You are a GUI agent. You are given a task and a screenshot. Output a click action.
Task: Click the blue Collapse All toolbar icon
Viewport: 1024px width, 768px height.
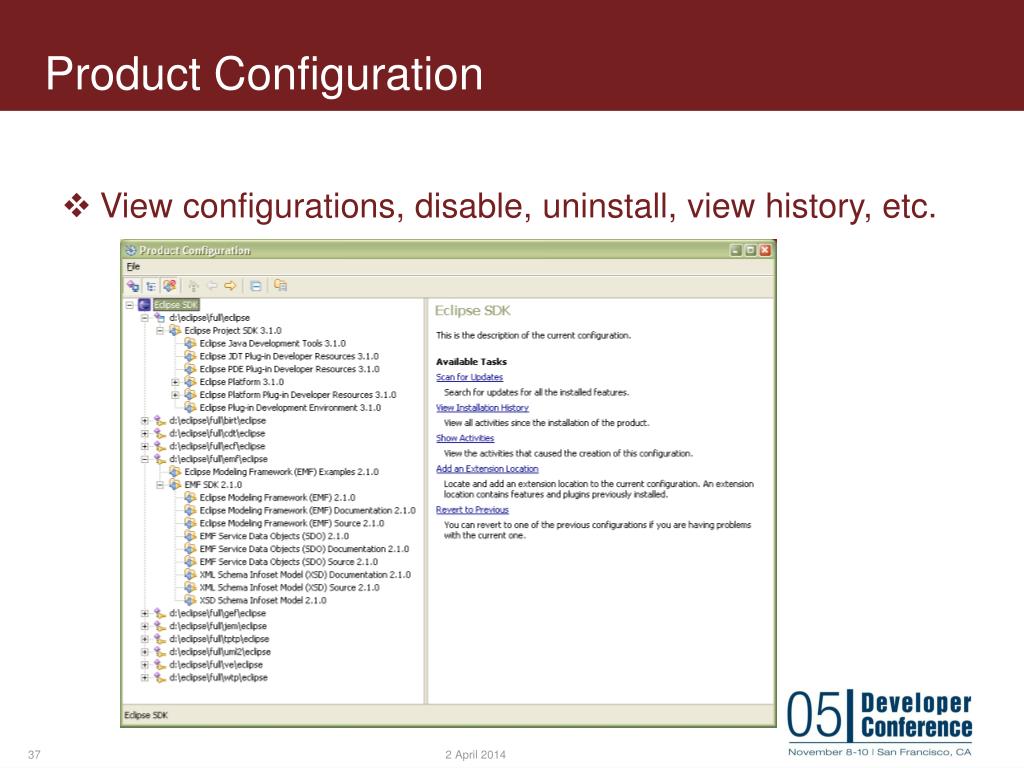click(256, 286)
